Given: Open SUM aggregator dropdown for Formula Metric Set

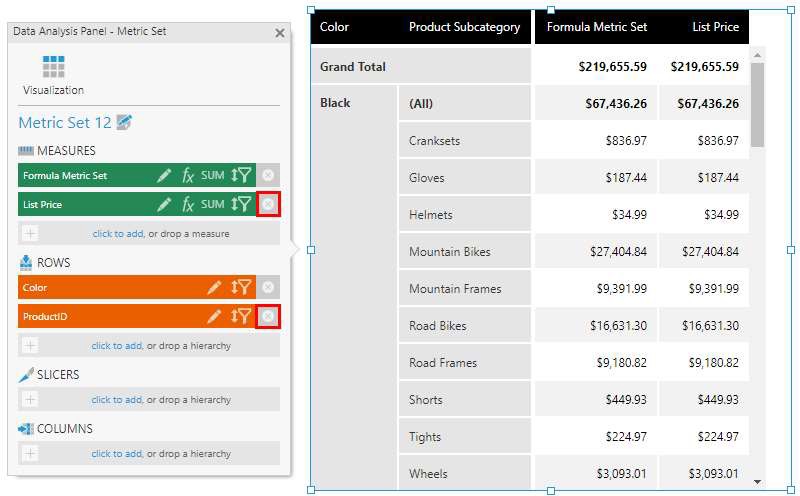Looking at the screenshot, I should tap(212, 175).
